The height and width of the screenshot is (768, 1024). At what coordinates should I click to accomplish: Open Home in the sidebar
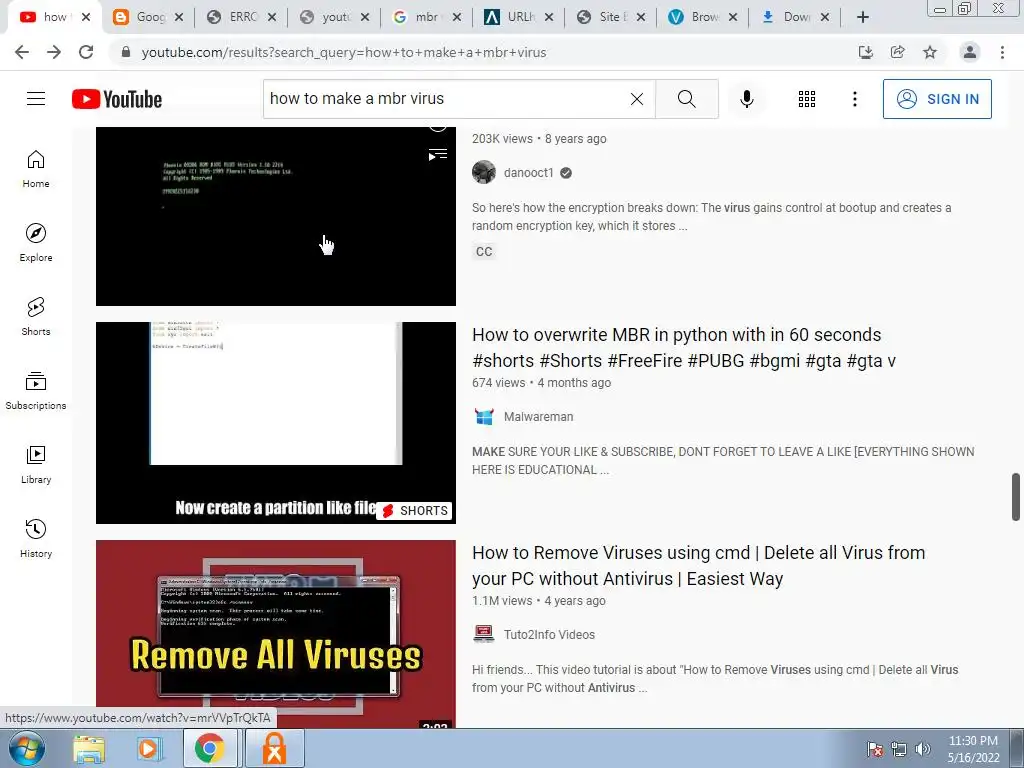[x=36, y=169]
